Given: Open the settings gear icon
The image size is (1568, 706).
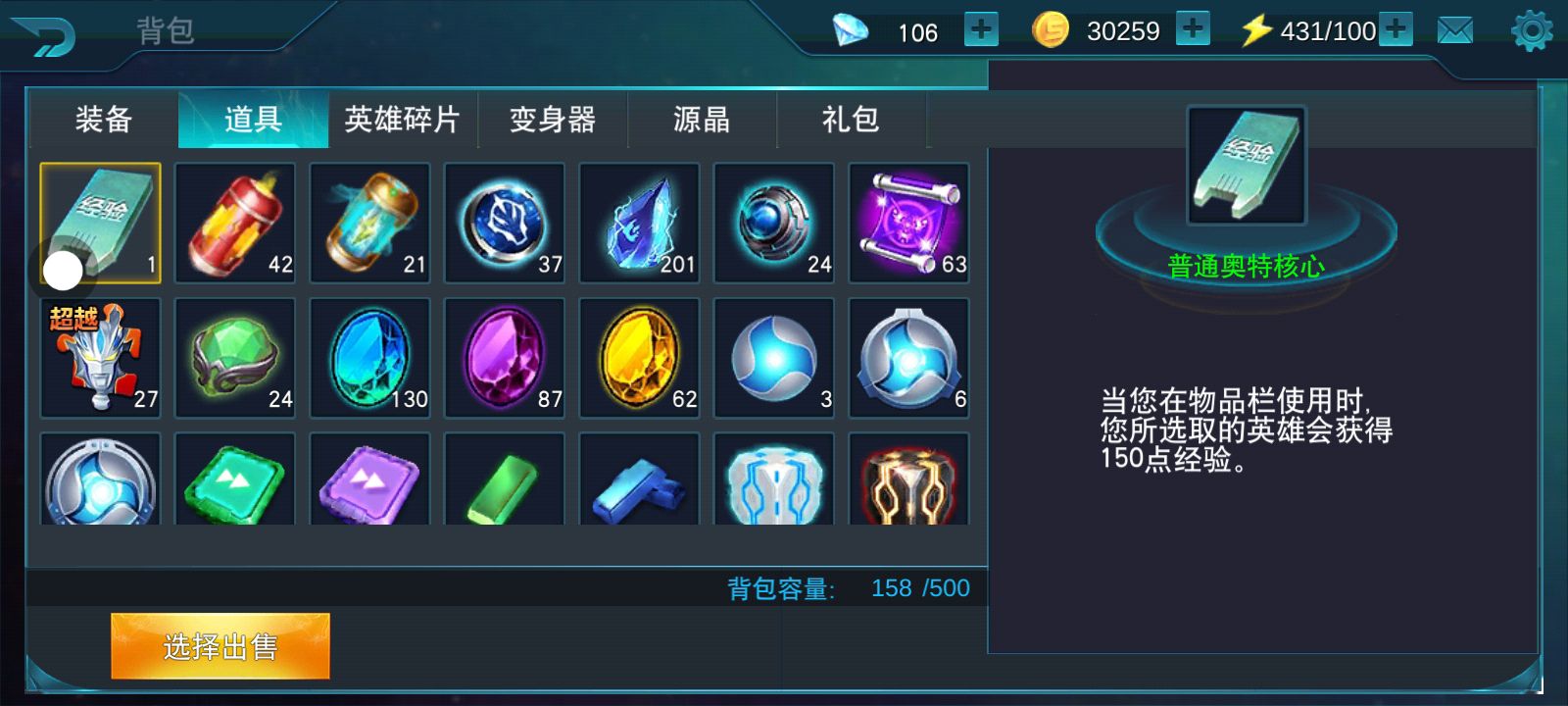Looking at the screenshot, I should pos(1532,30).
